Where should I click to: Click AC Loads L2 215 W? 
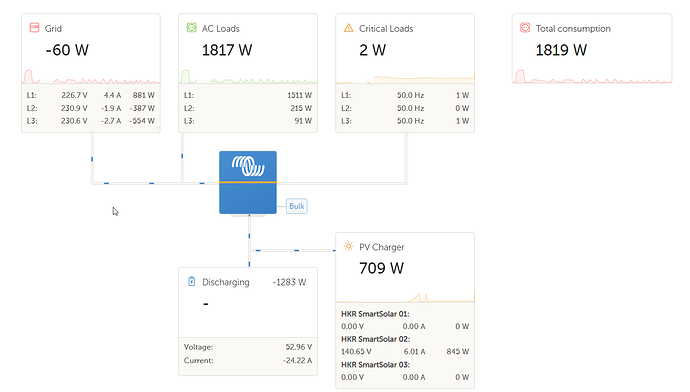[301, 108]
